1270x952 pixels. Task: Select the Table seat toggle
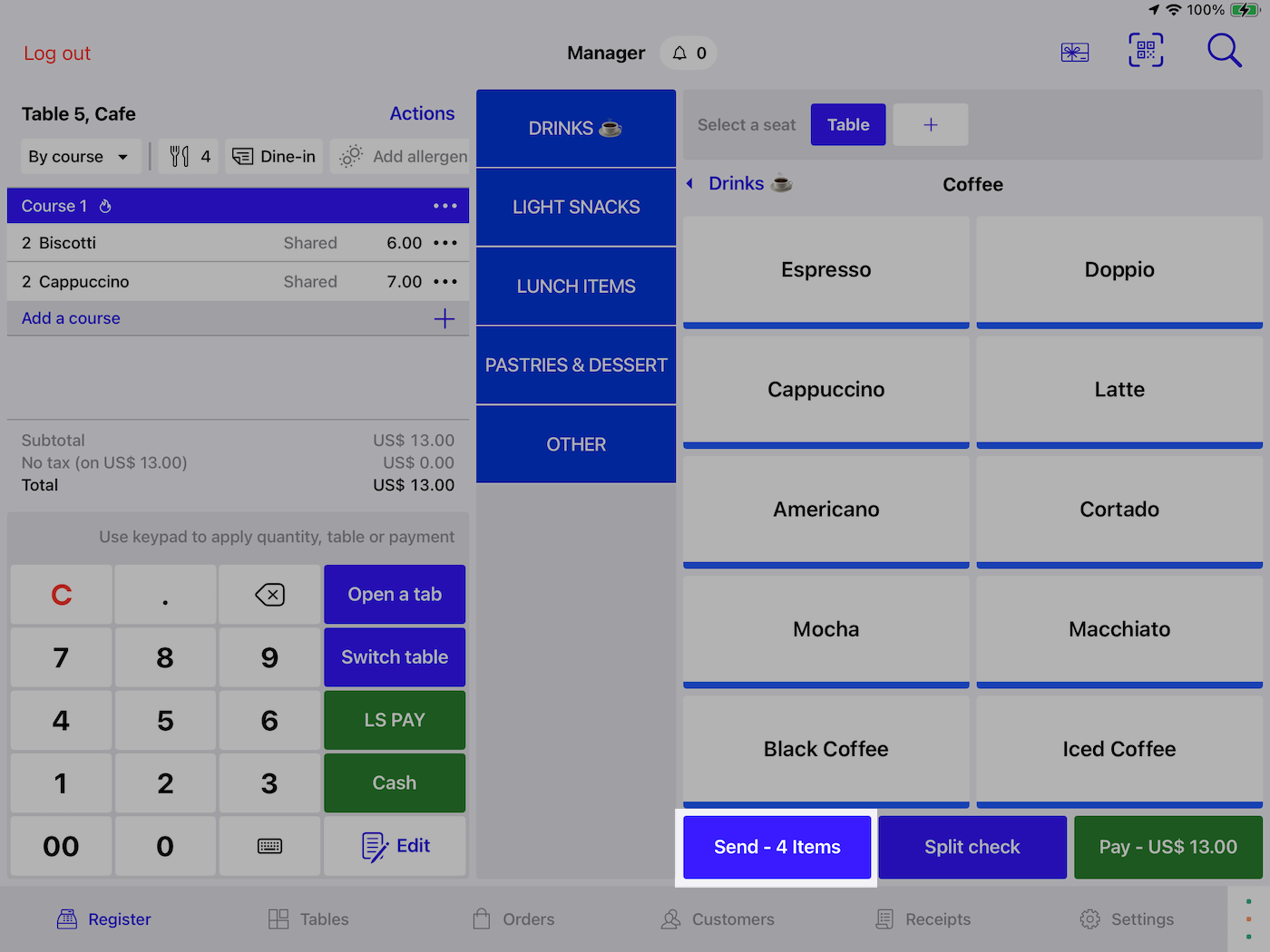coord(847,125)
